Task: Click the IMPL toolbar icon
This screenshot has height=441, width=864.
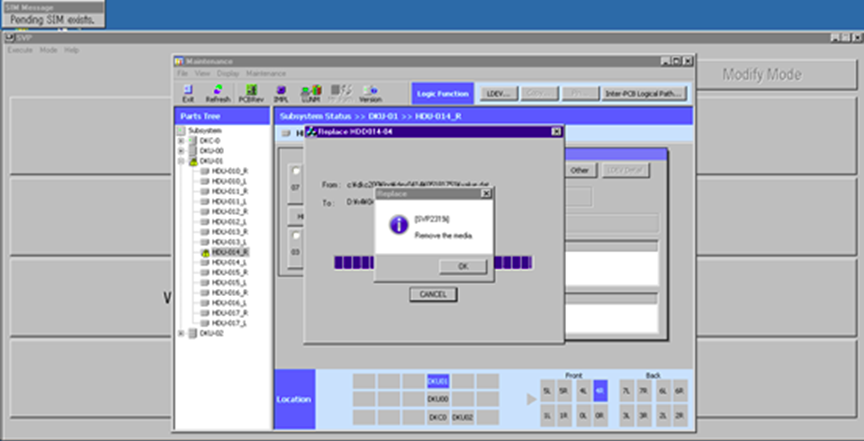Action: click(x=281, y=91)
